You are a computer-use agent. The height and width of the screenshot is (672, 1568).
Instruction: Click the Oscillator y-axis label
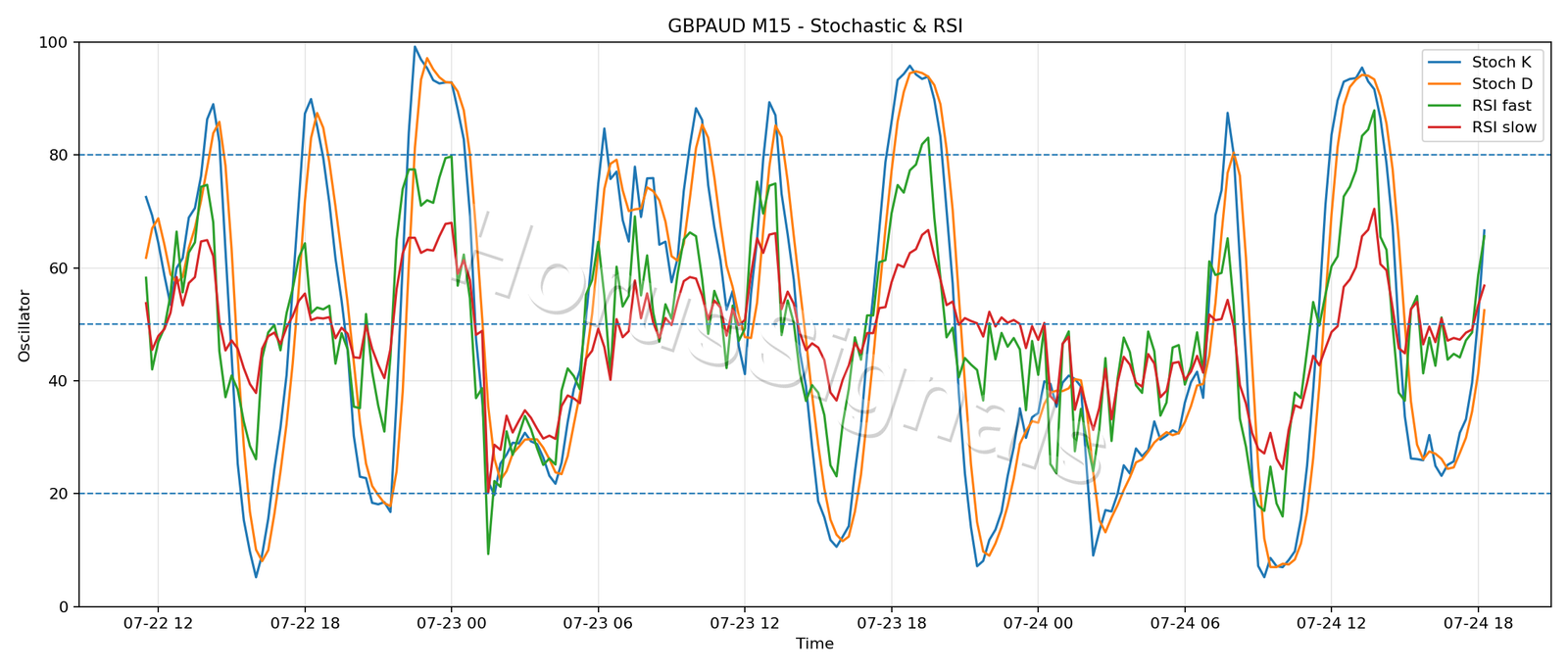coord(24,325)
